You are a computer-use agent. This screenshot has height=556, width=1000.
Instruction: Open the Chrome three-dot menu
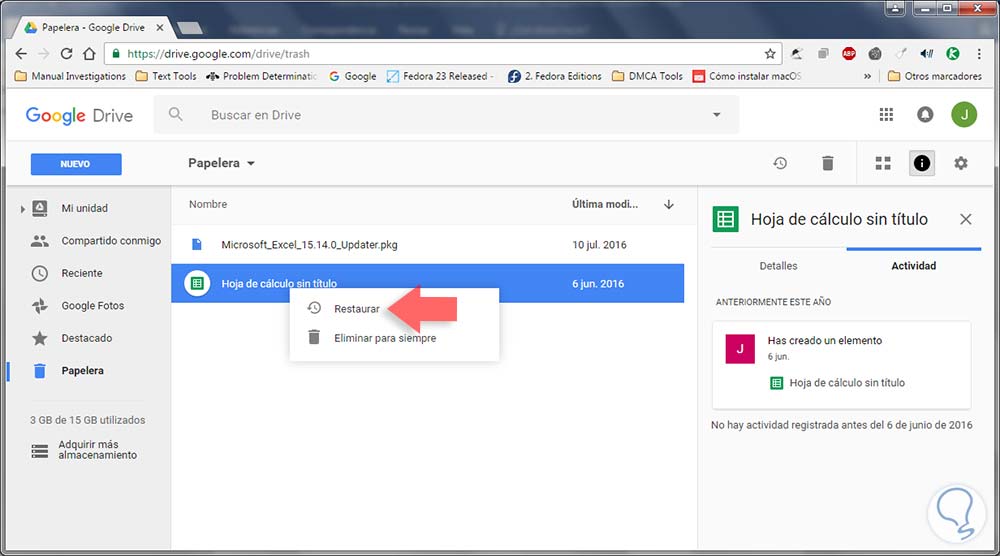[x=979, y=54]
